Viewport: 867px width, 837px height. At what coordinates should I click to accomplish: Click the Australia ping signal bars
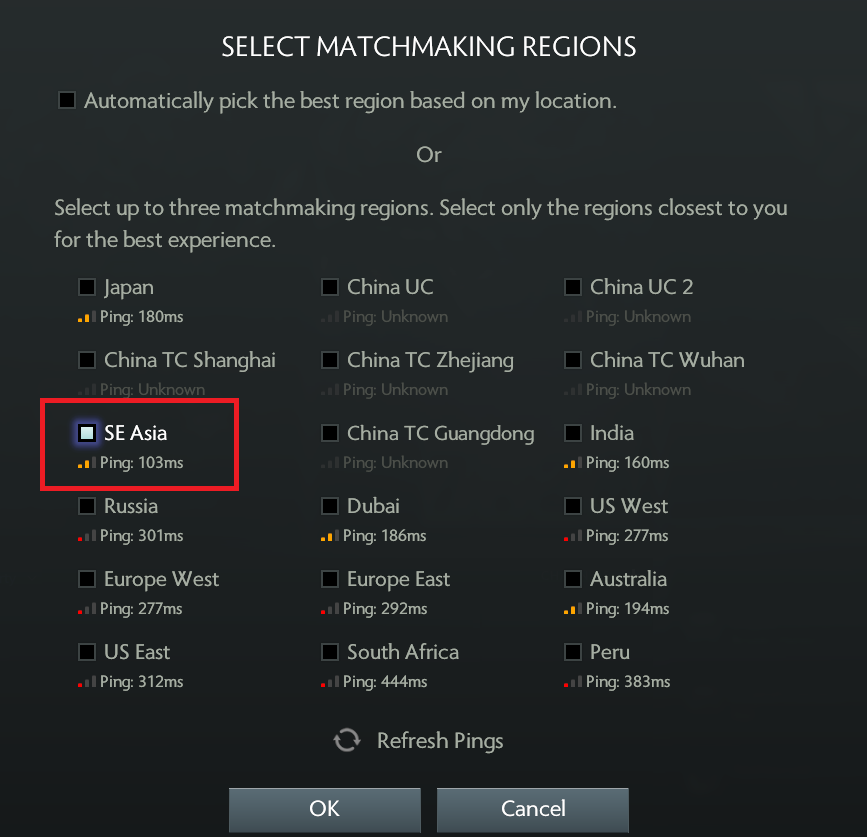pos(573,609)
